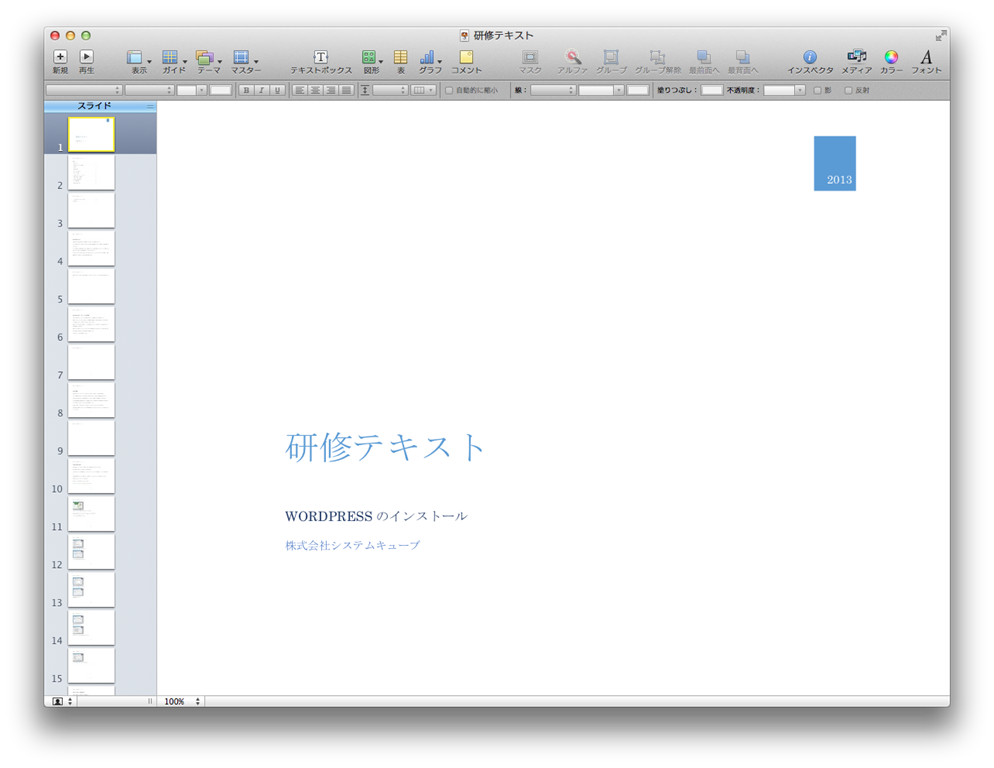Click the 研修テキスト document proxy icon in title bar
The image size is (994, 768).
(465, 36)
